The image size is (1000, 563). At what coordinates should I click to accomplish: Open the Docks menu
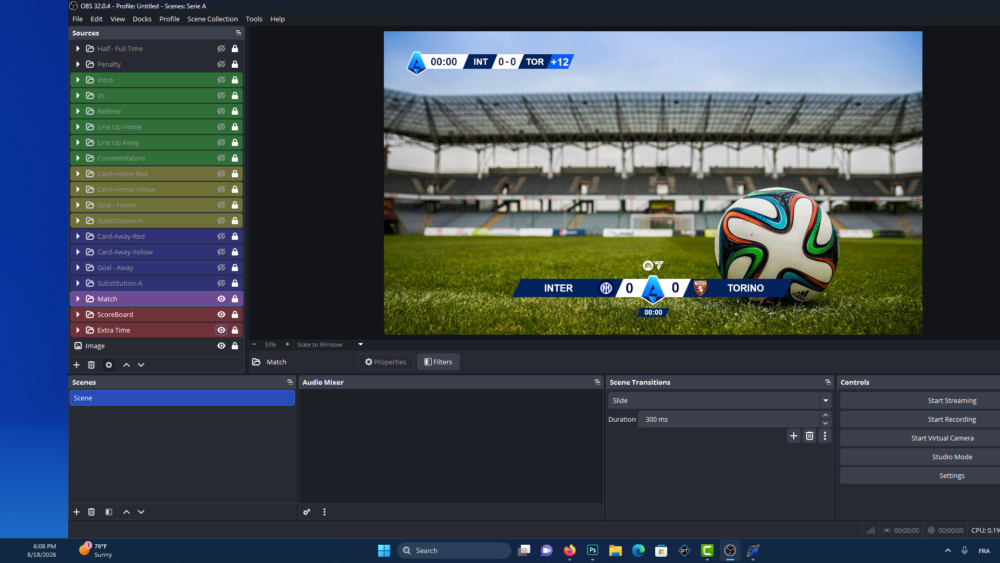[x=142, y=19]
